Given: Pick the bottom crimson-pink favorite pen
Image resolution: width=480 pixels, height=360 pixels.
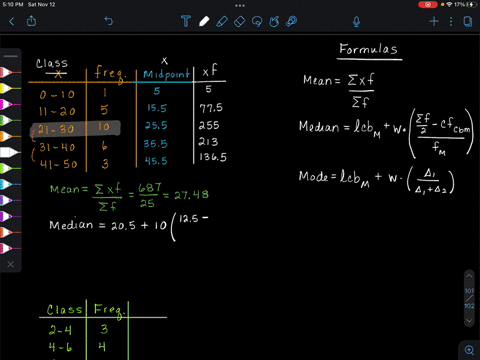Looking at the screenshot, I should (10, 248).
